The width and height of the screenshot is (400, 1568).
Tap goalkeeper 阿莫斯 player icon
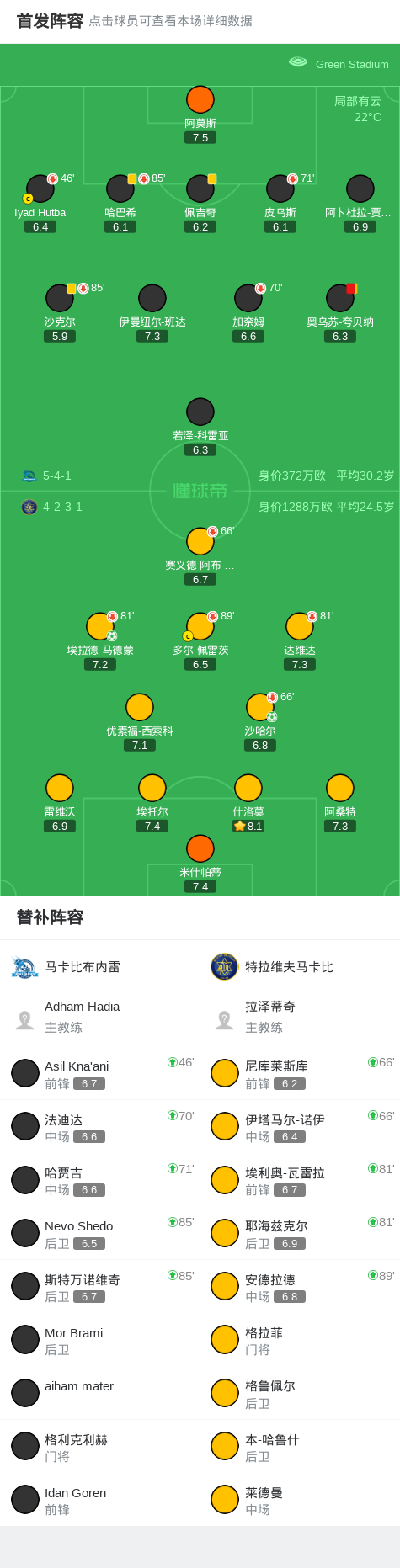[200, 99]
